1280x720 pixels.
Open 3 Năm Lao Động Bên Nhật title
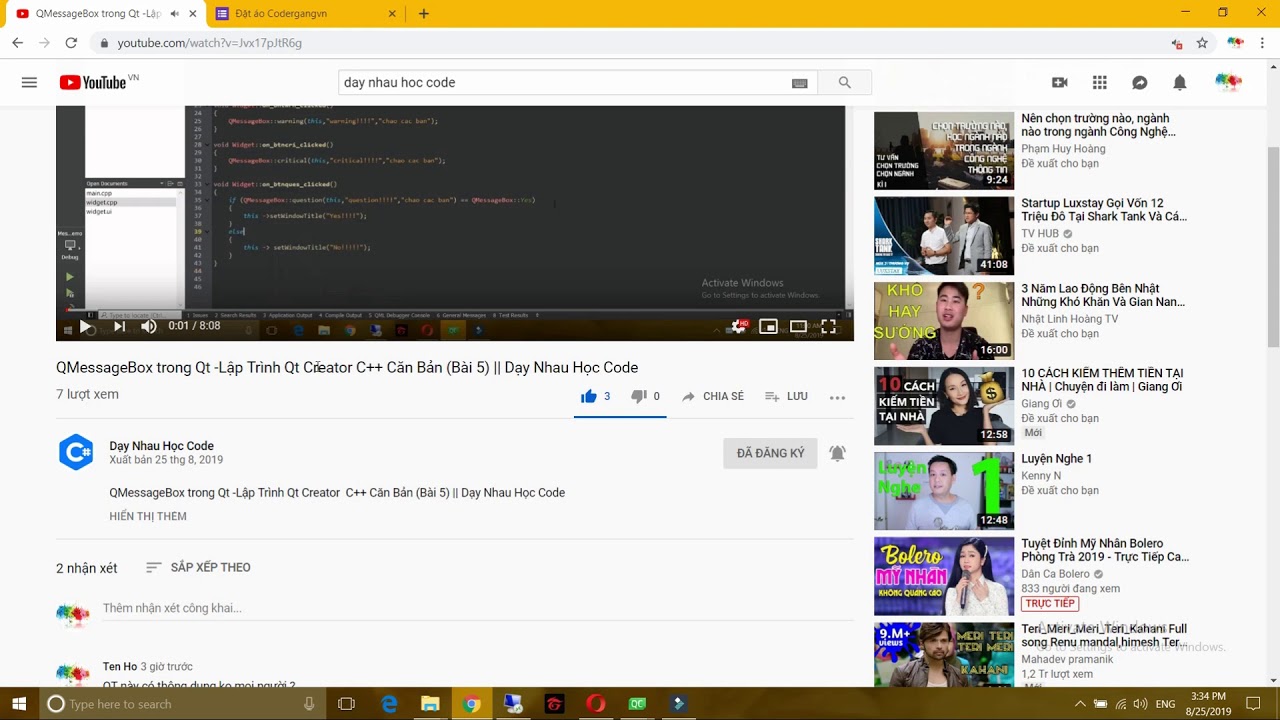click(x=1103, y=295)
